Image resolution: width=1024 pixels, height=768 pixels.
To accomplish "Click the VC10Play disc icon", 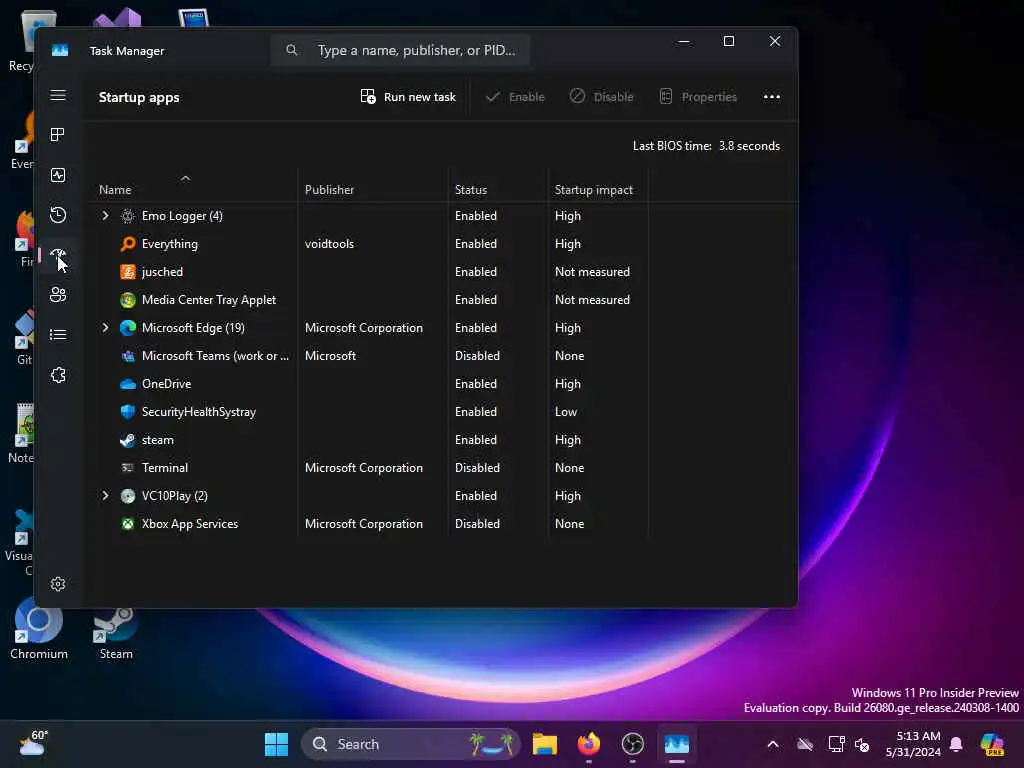I will point(128,496).
